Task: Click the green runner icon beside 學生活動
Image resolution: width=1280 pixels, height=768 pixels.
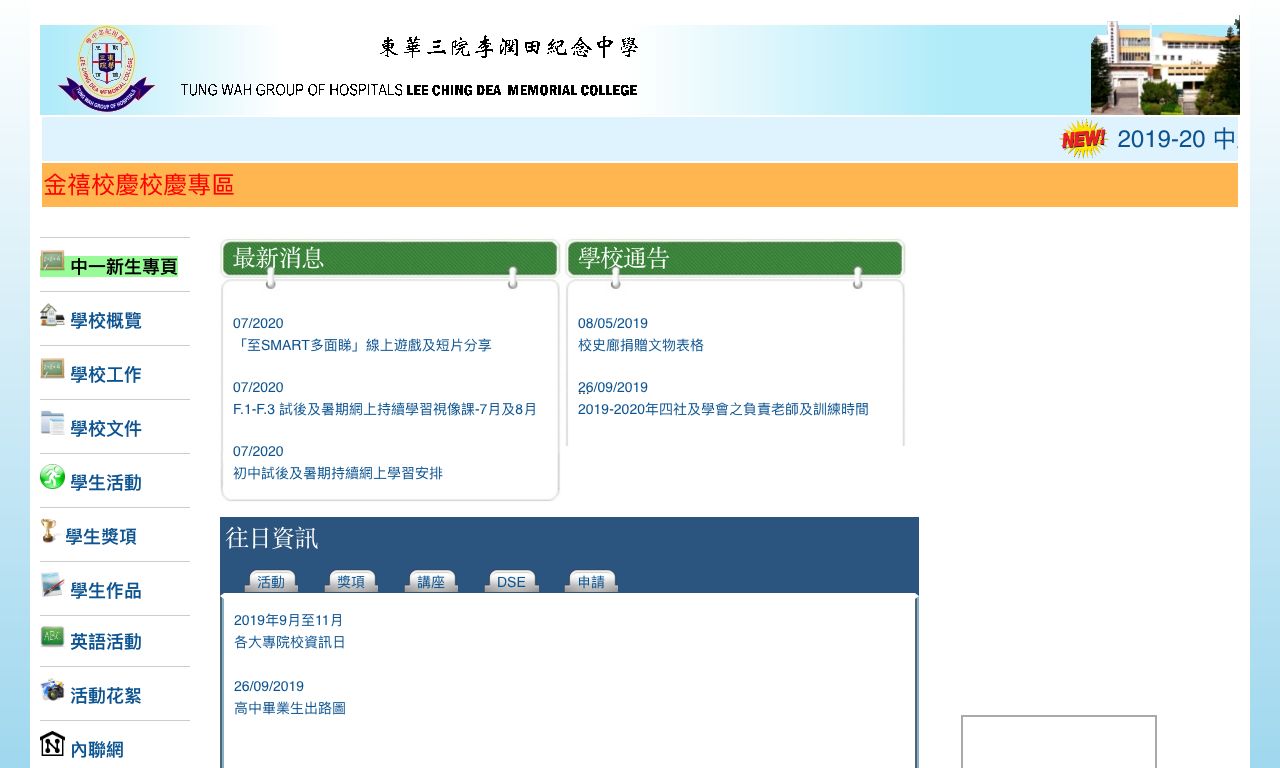Action: 52,477
